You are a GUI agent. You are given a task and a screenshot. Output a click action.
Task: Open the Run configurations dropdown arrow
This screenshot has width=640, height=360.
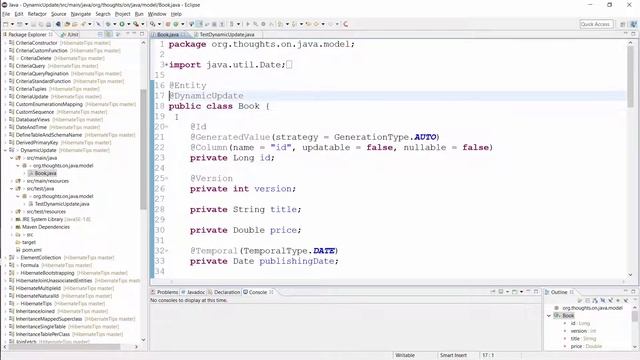point(129,24)
